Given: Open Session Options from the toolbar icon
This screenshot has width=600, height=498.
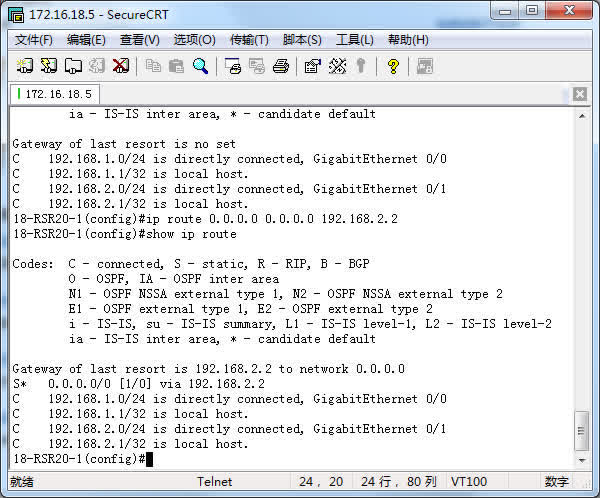Looking at the screenshot, I should [312, 66].
